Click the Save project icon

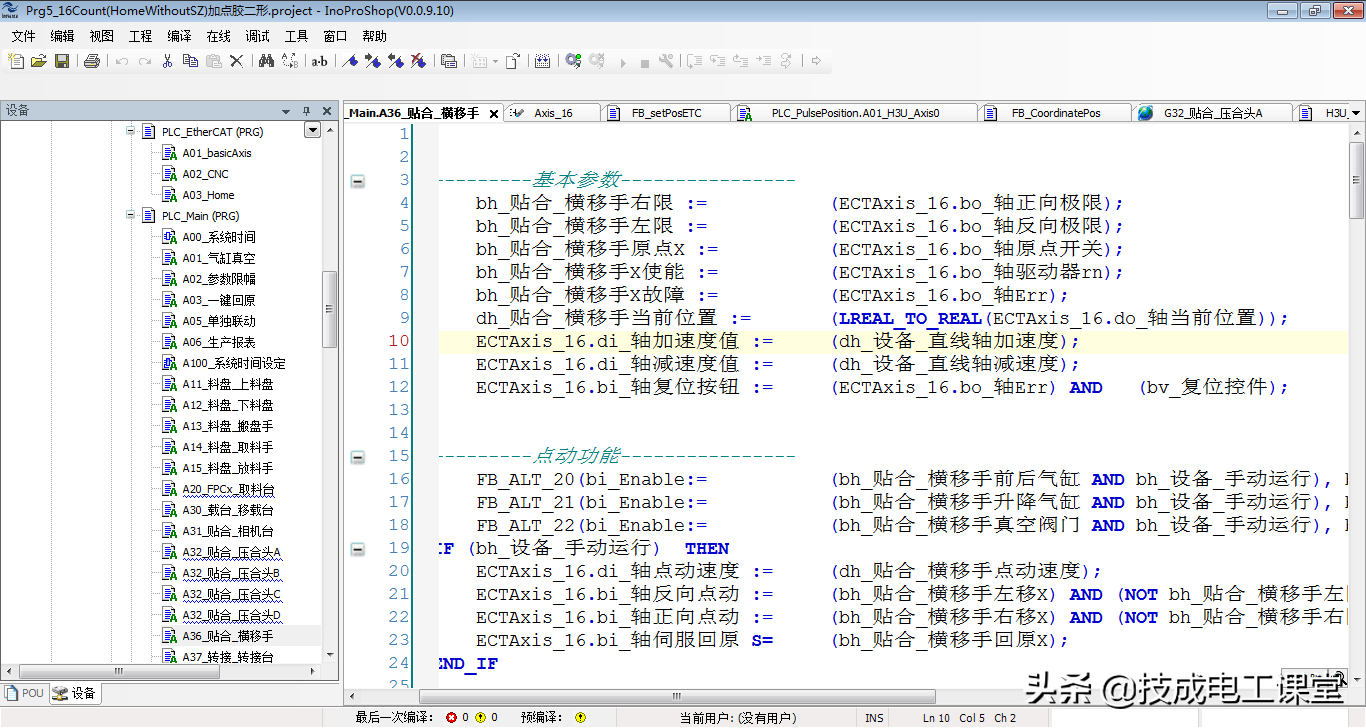click(x=62, y=61)
